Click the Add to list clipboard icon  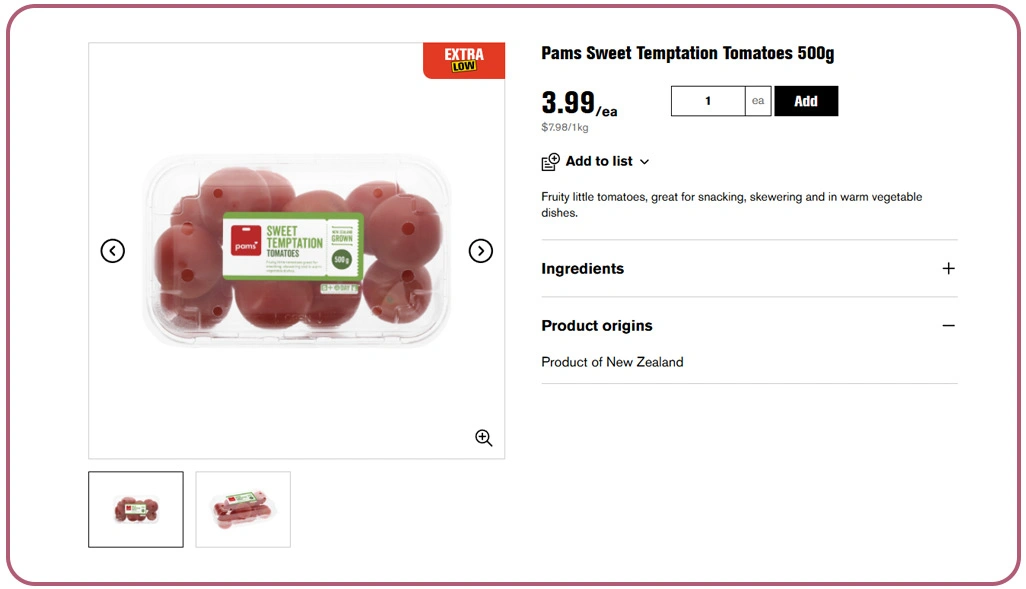[549, 161]
